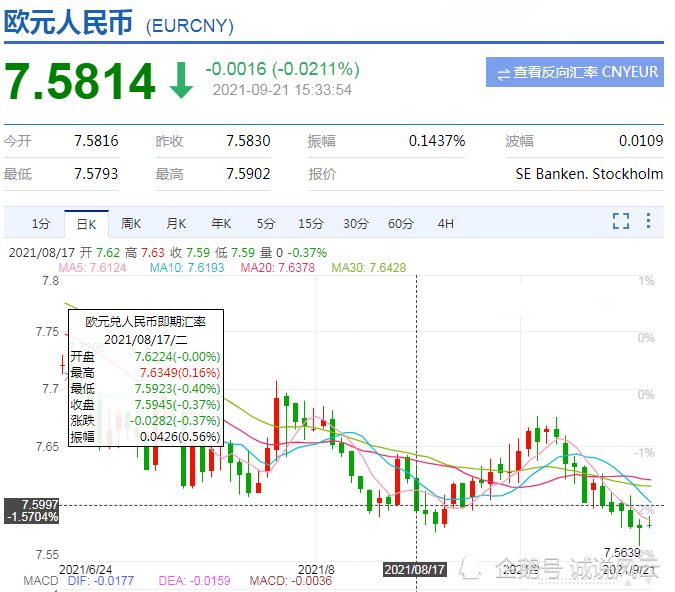Click the DEA: -0.0159 MACD label
Screen dimensions: 675x592
(194, 581)
